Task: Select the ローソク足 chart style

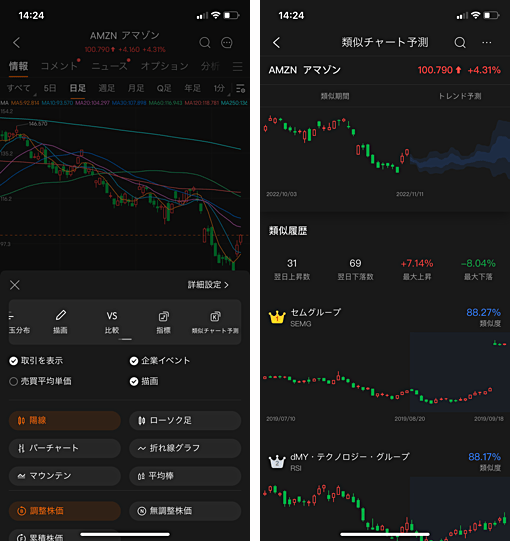Action: [185, 421]
